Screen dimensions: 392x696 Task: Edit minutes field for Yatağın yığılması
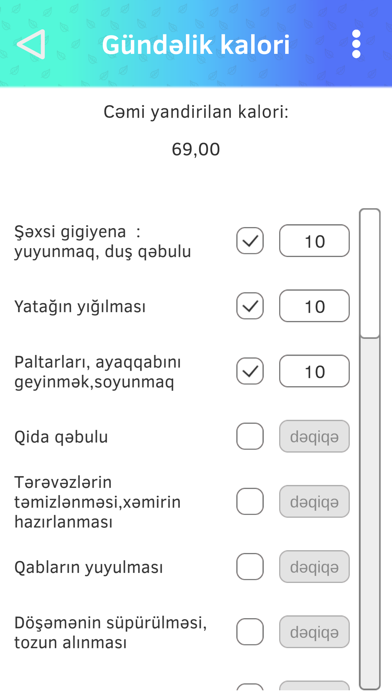coord(314,306)
